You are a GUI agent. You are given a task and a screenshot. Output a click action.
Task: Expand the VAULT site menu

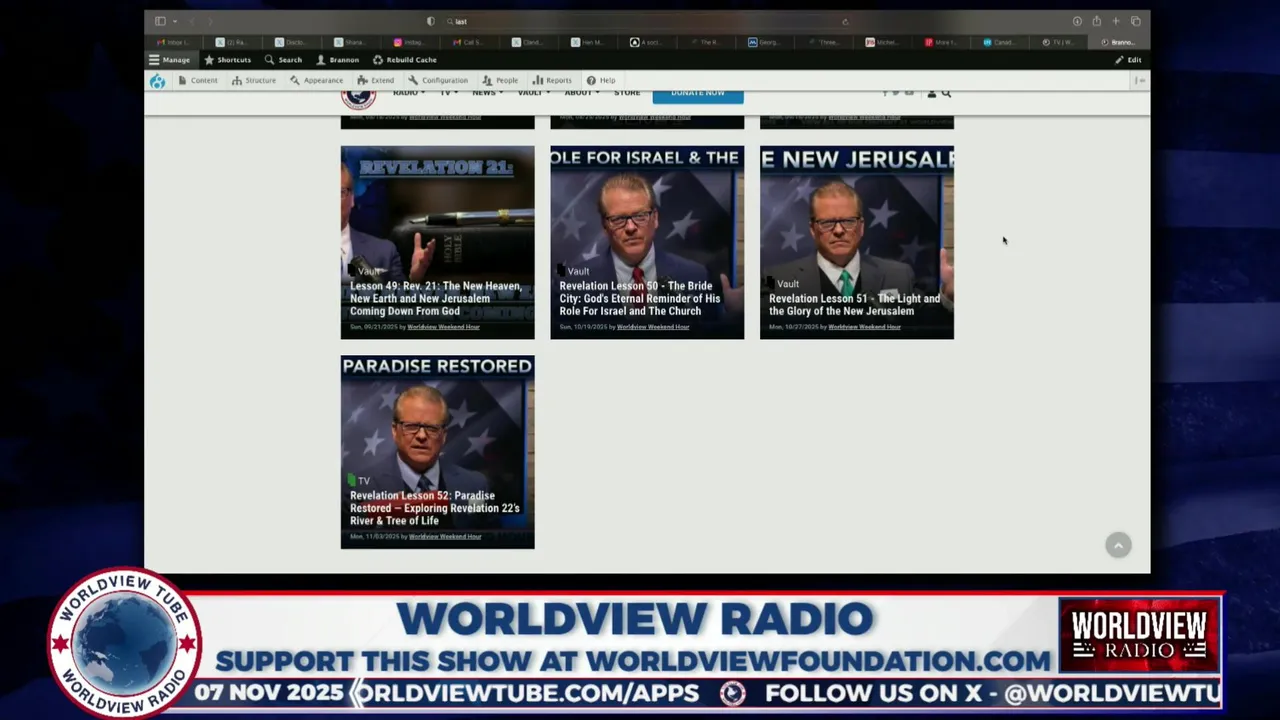(533, 93)
